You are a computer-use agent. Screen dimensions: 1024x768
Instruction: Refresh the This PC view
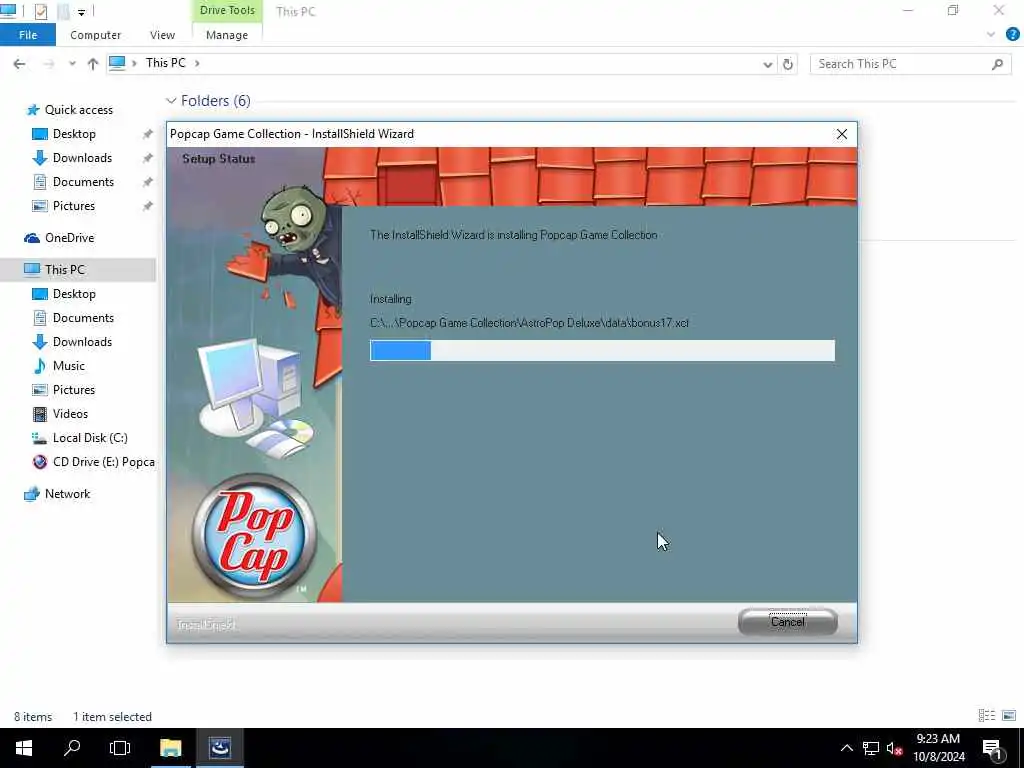788,64
